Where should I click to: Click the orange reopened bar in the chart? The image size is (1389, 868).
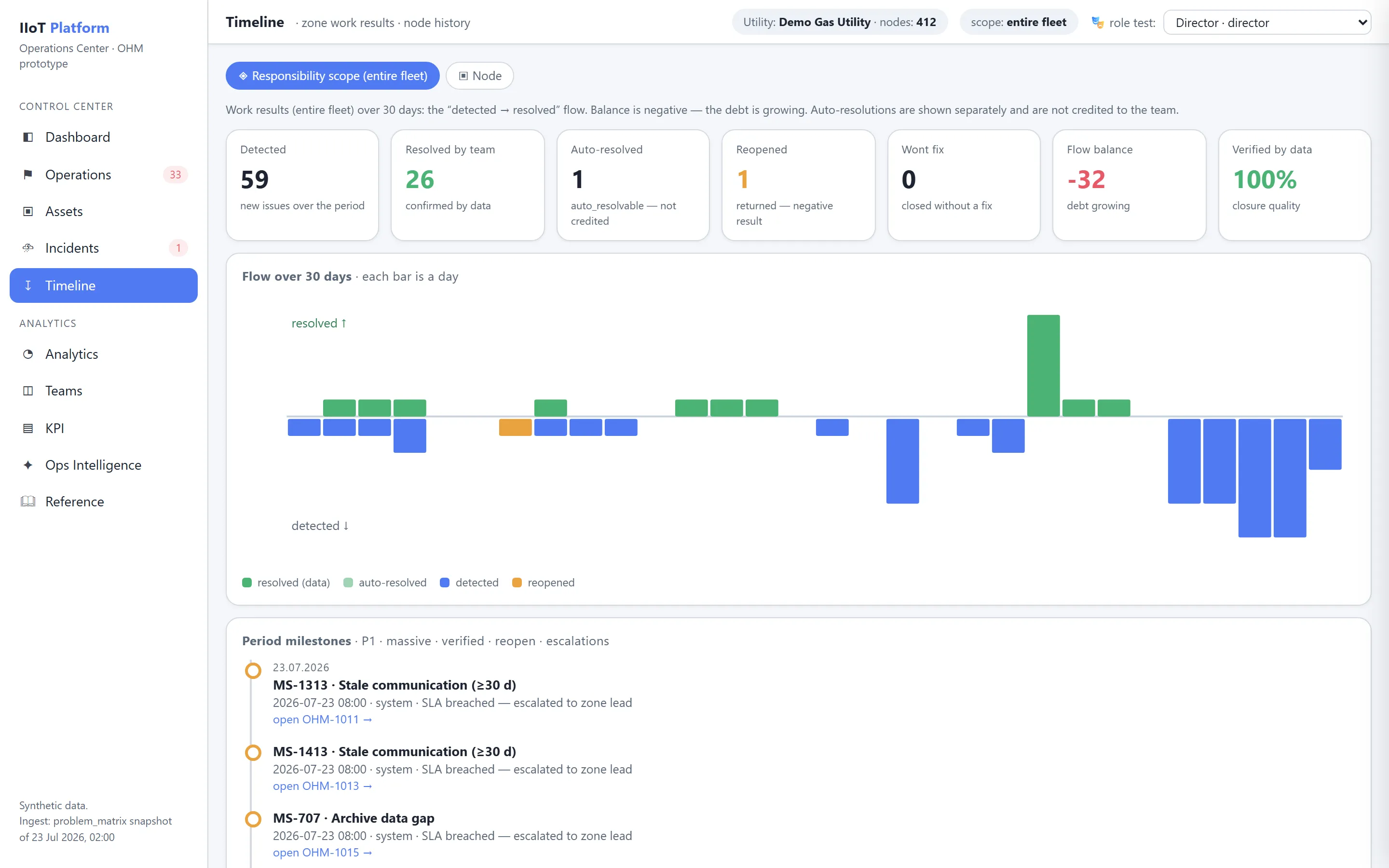516,427
